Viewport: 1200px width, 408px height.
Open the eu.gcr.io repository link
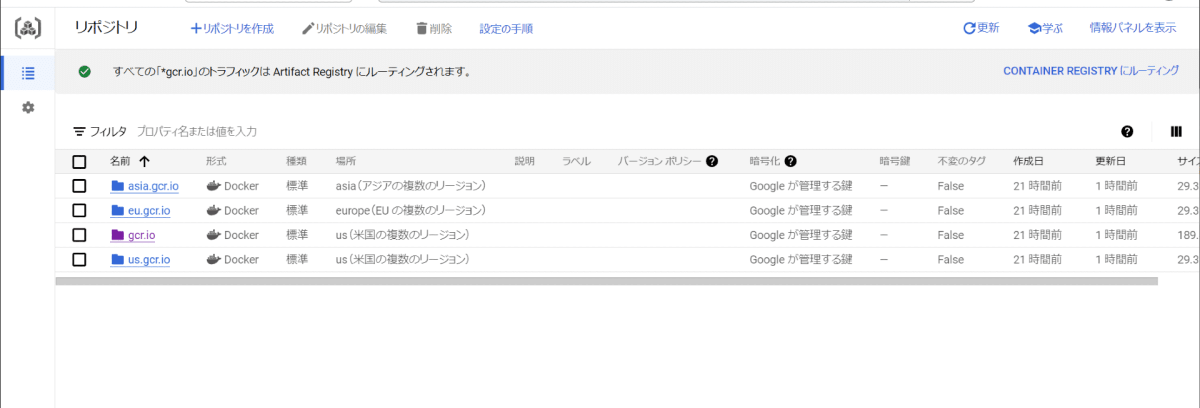point(149,211)
